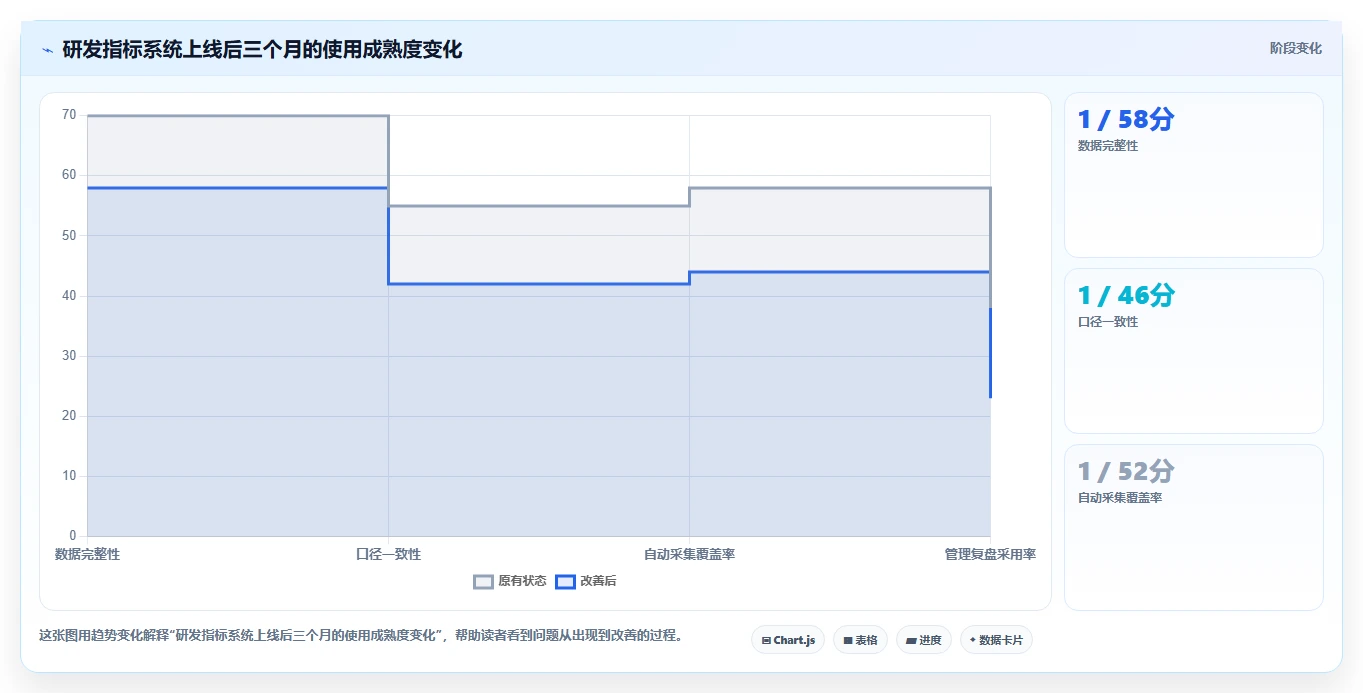Click the y-axis value 60
Screen dimensions: 1363x693
point(69,175)
